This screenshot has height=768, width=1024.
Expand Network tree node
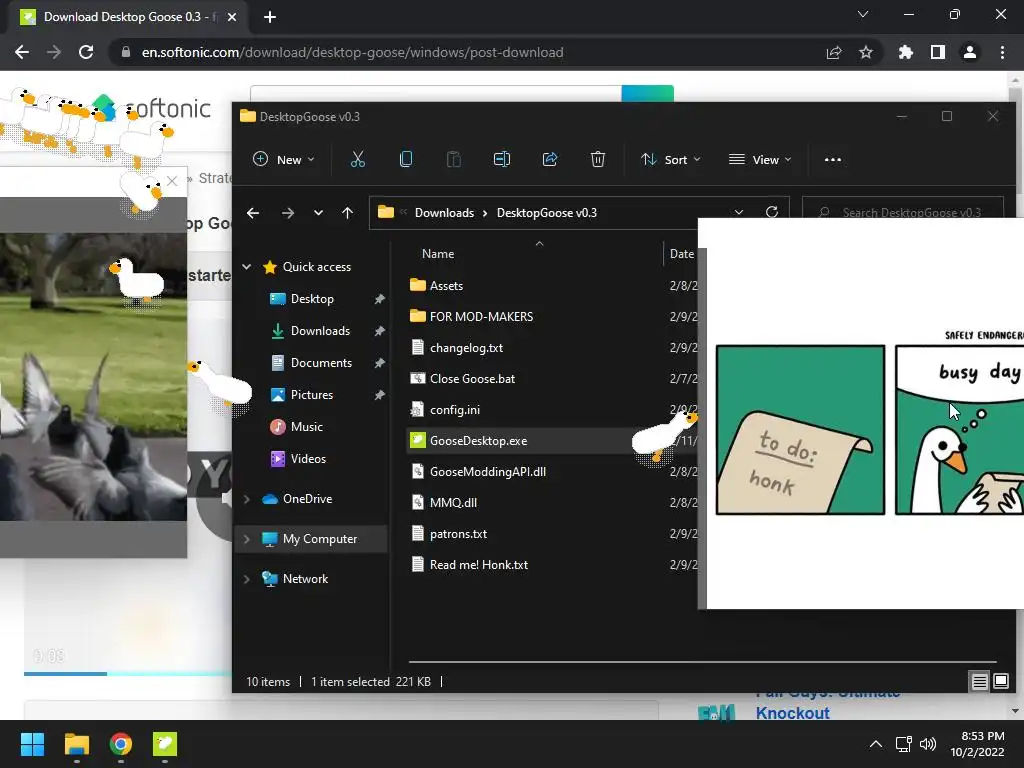247,579
